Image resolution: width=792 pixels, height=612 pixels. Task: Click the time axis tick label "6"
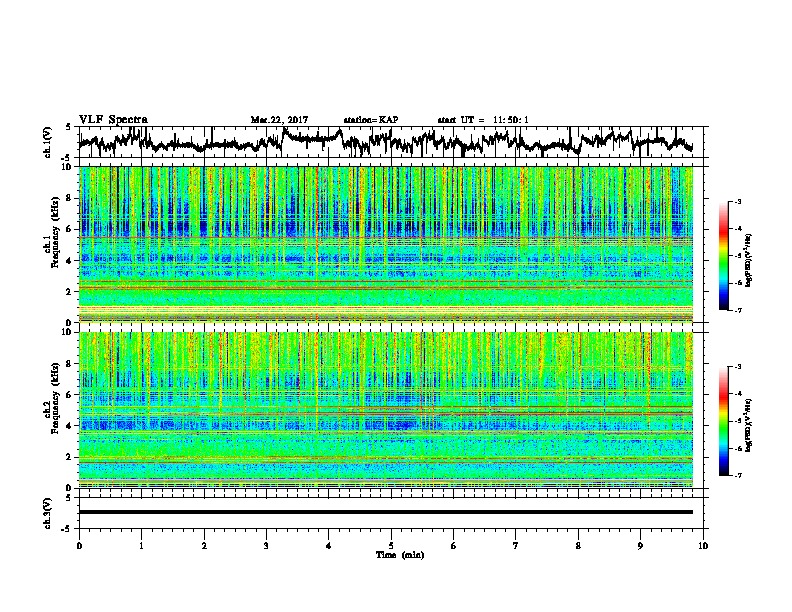click(x=454, y=546)
